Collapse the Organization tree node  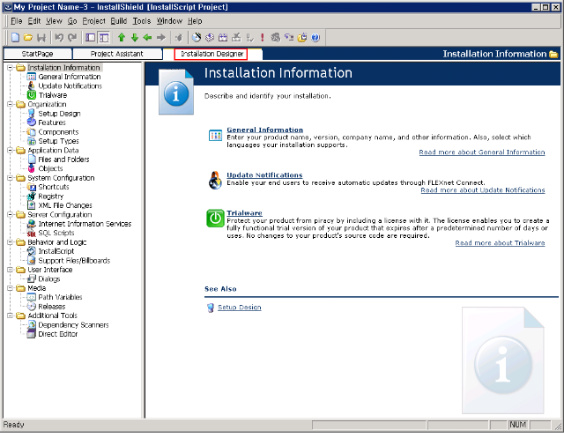(x=10, y=104)
